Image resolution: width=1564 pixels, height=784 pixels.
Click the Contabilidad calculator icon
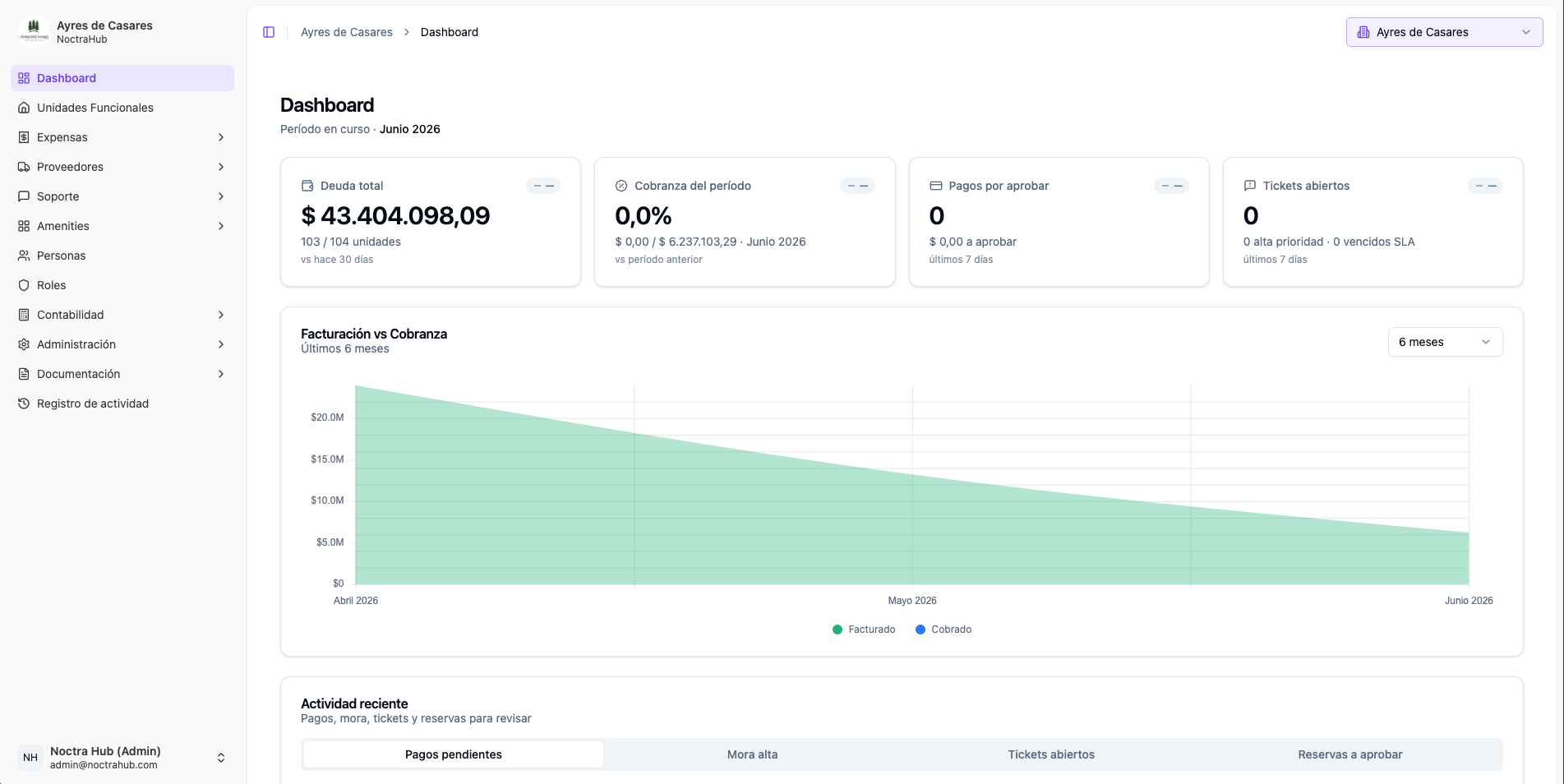(24, 315)
